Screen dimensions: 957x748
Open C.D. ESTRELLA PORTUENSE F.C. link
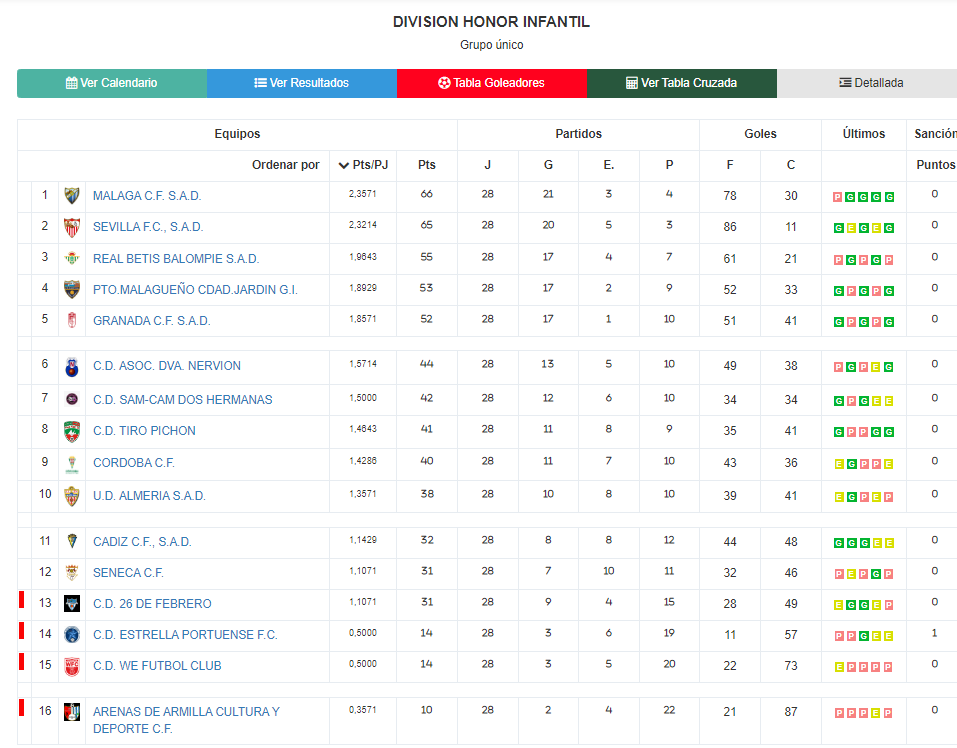click(x=185, y=635)
